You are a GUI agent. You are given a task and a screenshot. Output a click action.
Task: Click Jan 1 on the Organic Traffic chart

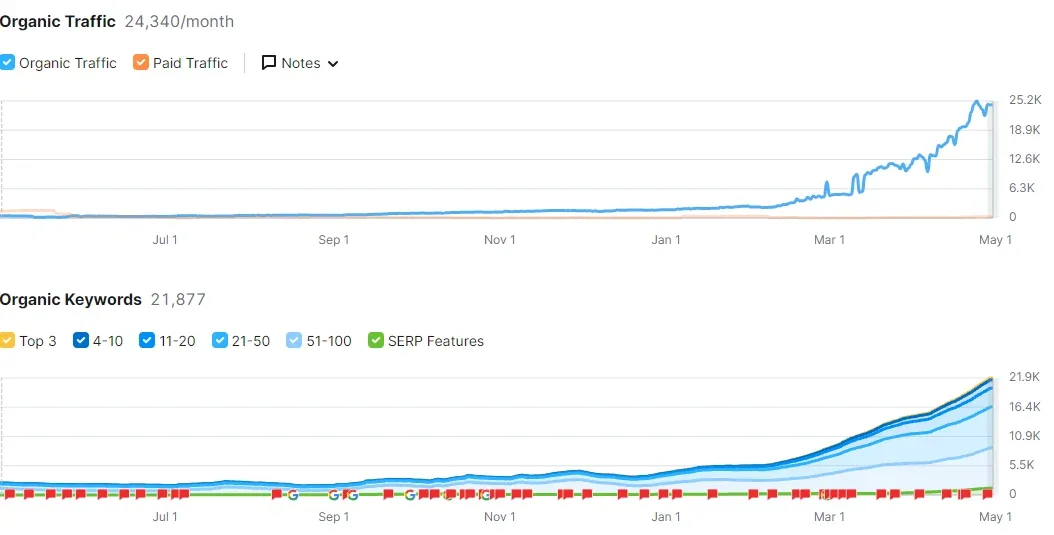click(x=666, y=239)
